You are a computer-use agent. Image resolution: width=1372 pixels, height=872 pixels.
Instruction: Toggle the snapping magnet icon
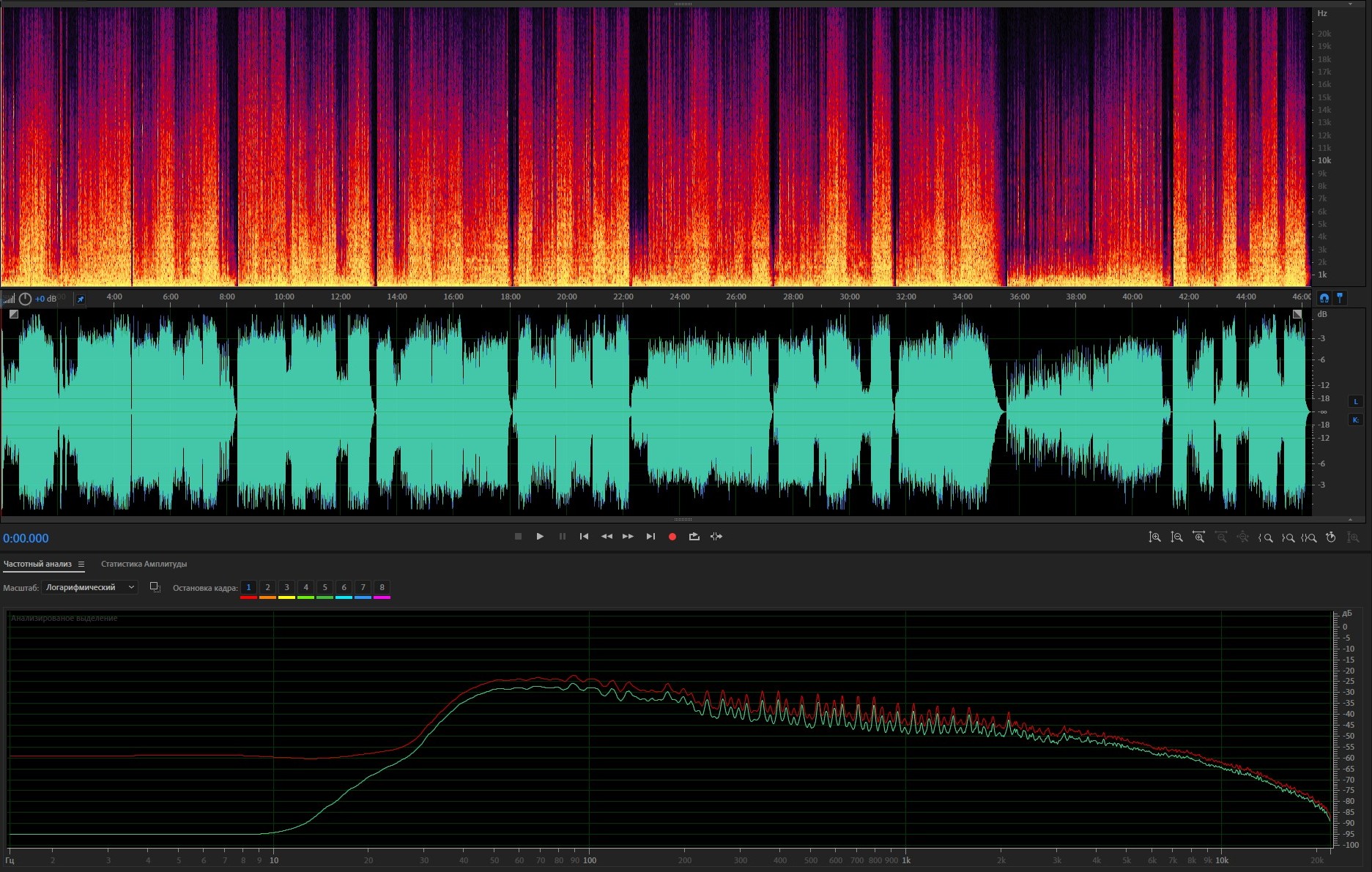(x=1324, y=298)
